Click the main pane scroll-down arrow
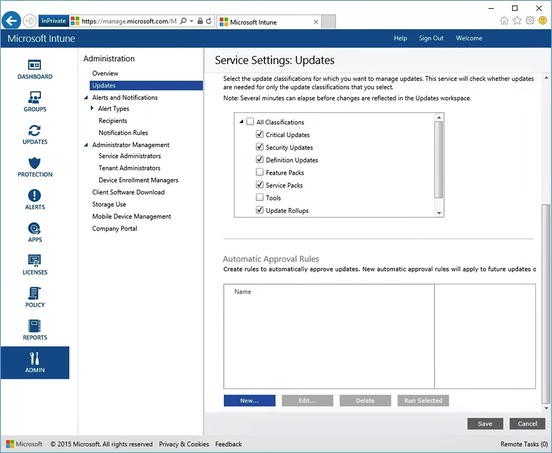 tap(546, 408)
